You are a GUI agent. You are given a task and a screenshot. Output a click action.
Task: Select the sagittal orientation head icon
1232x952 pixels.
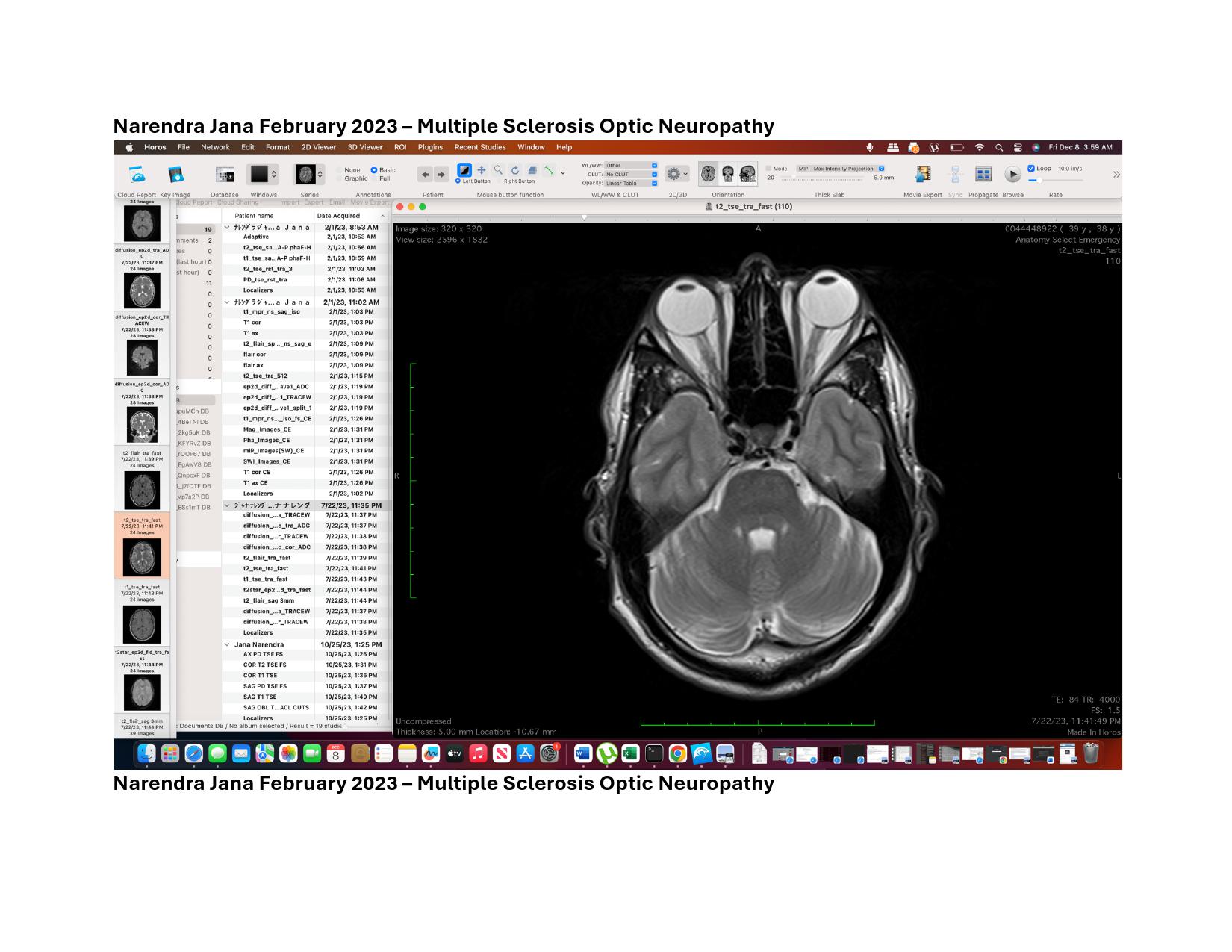tap(747, 174)
